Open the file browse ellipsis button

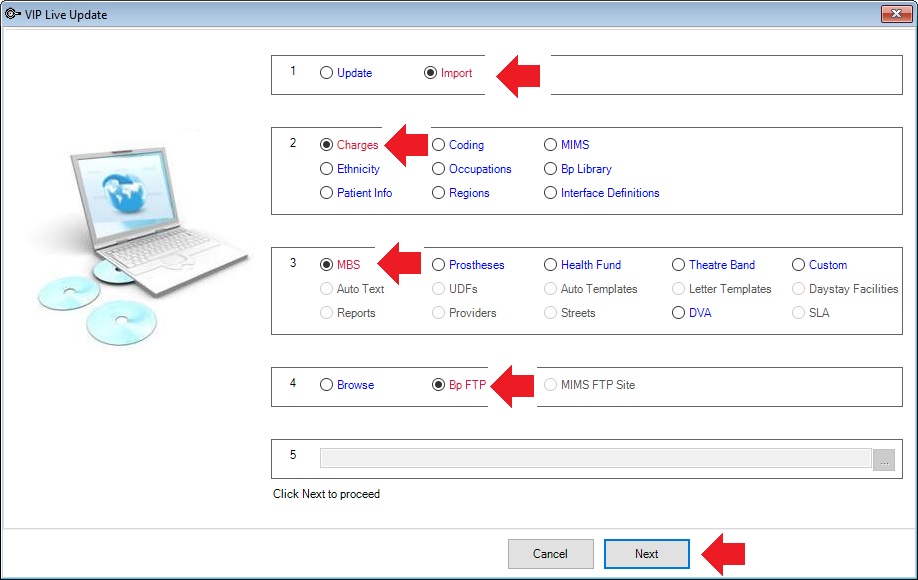tap(883, 460)
